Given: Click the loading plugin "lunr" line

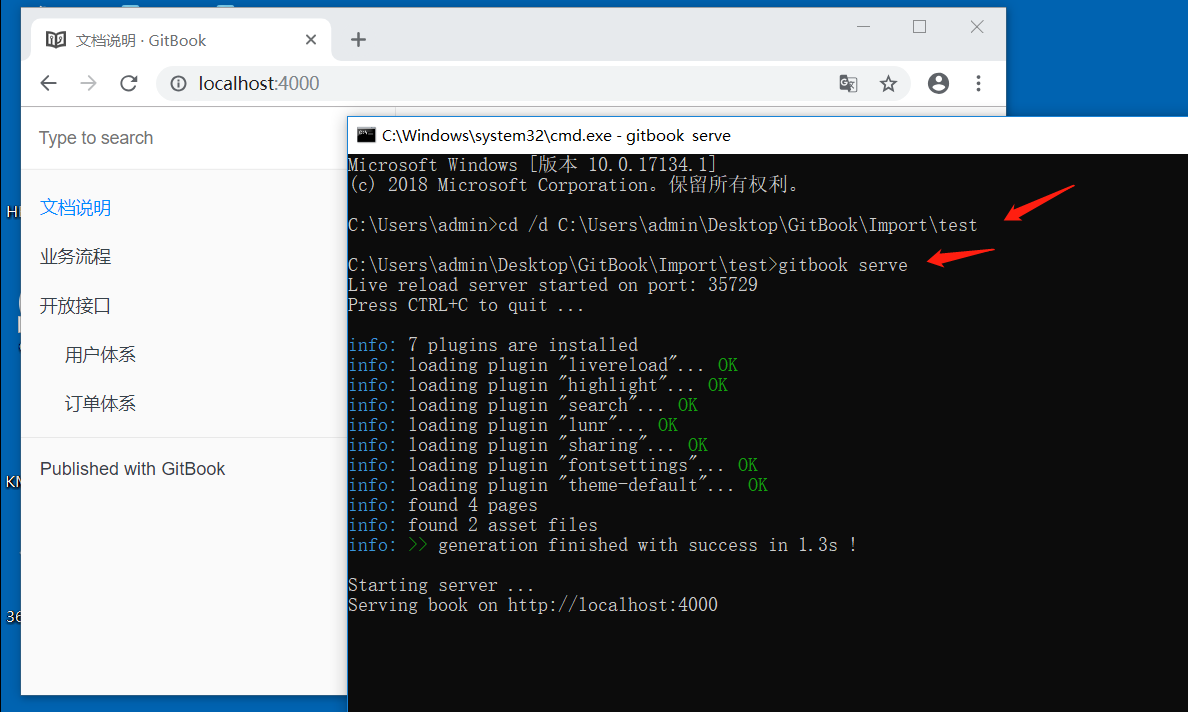Looking at the screenshot, I should (x=513, y=425).
